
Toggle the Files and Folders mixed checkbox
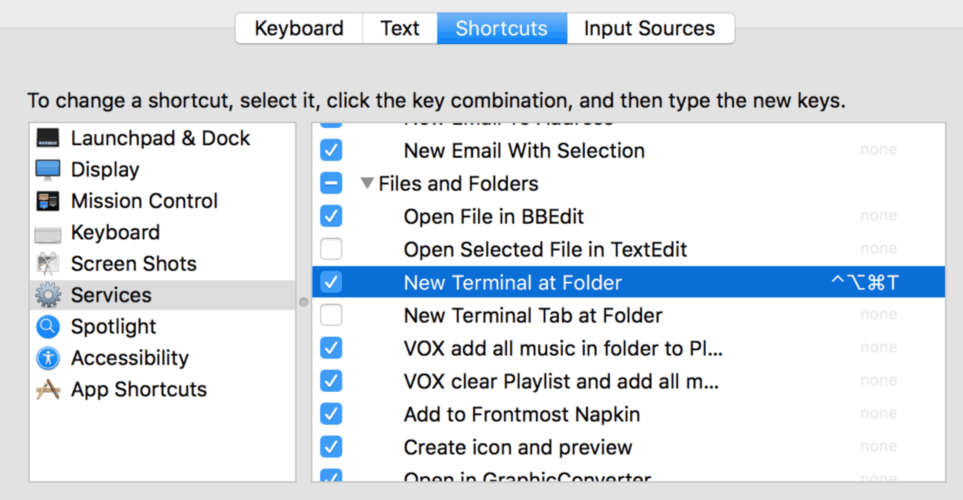331,184
